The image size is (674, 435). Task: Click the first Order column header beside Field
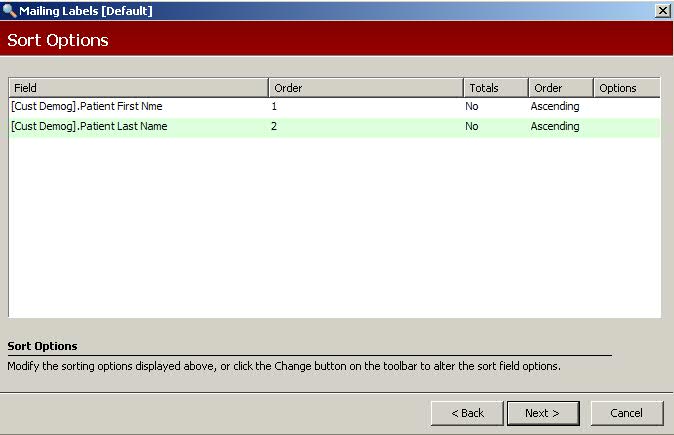pyautogui.click(x=366, y=88)
